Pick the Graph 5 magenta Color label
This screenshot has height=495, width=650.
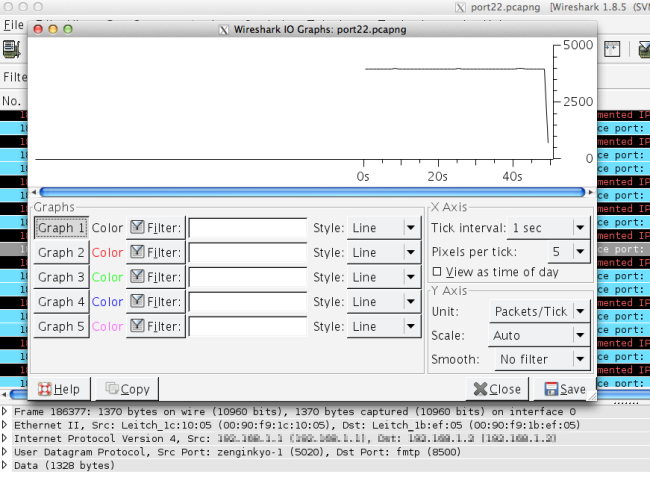tap(107, 326)
